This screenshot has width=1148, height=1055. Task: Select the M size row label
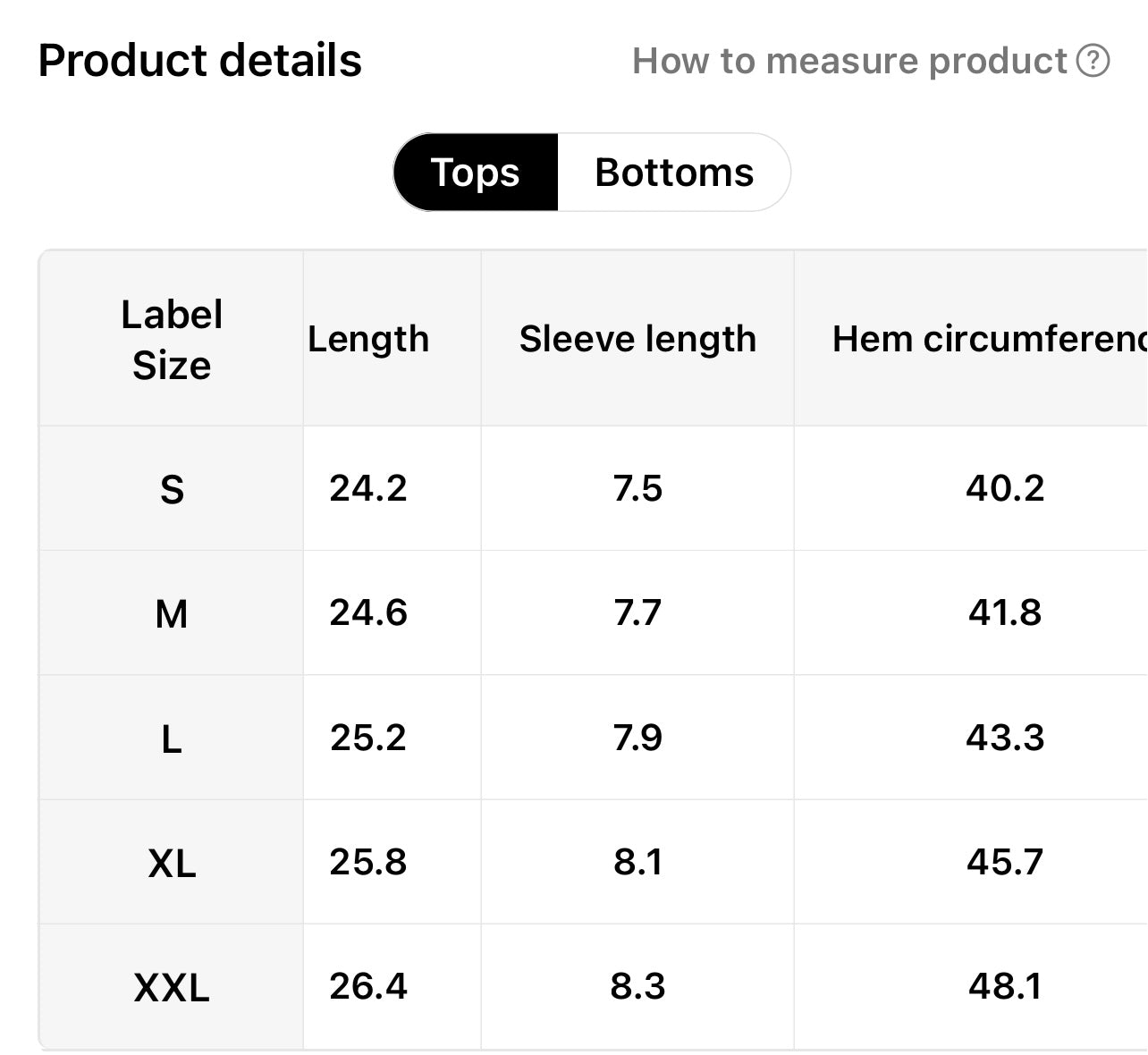(x=172, y=614)
